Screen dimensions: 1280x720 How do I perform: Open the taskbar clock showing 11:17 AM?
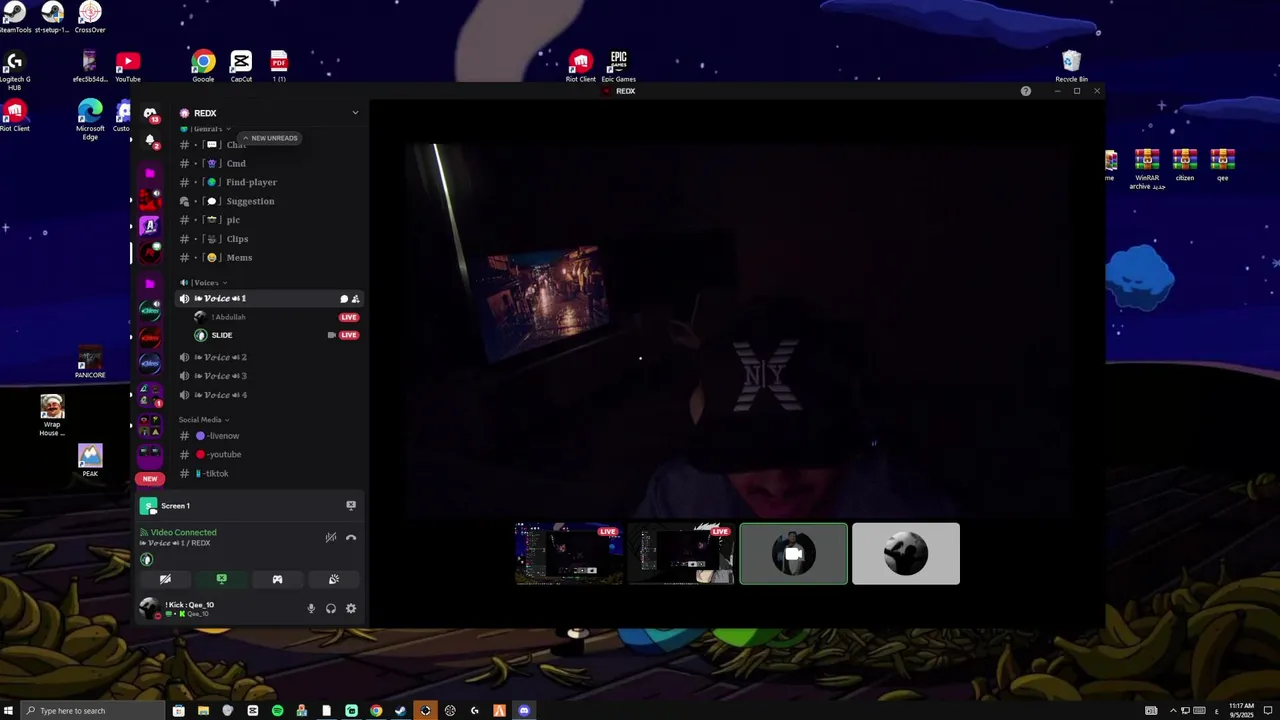click(x=1241, y=711)
